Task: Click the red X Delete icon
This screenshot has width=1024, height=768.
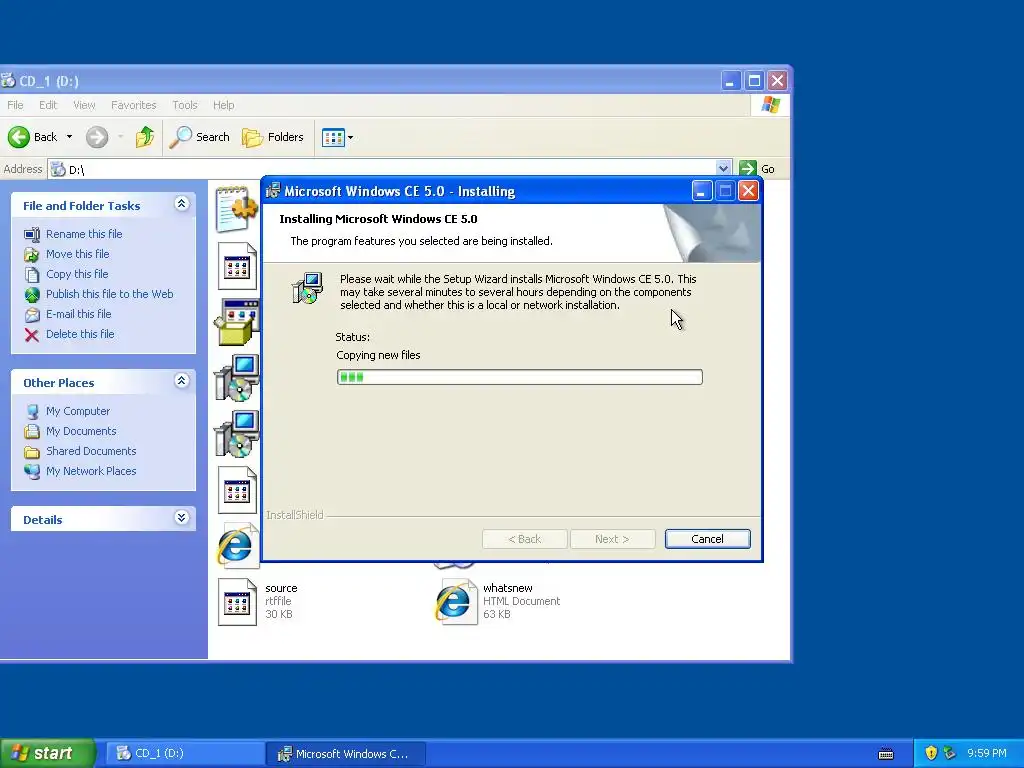Action: tap(31, 335)
